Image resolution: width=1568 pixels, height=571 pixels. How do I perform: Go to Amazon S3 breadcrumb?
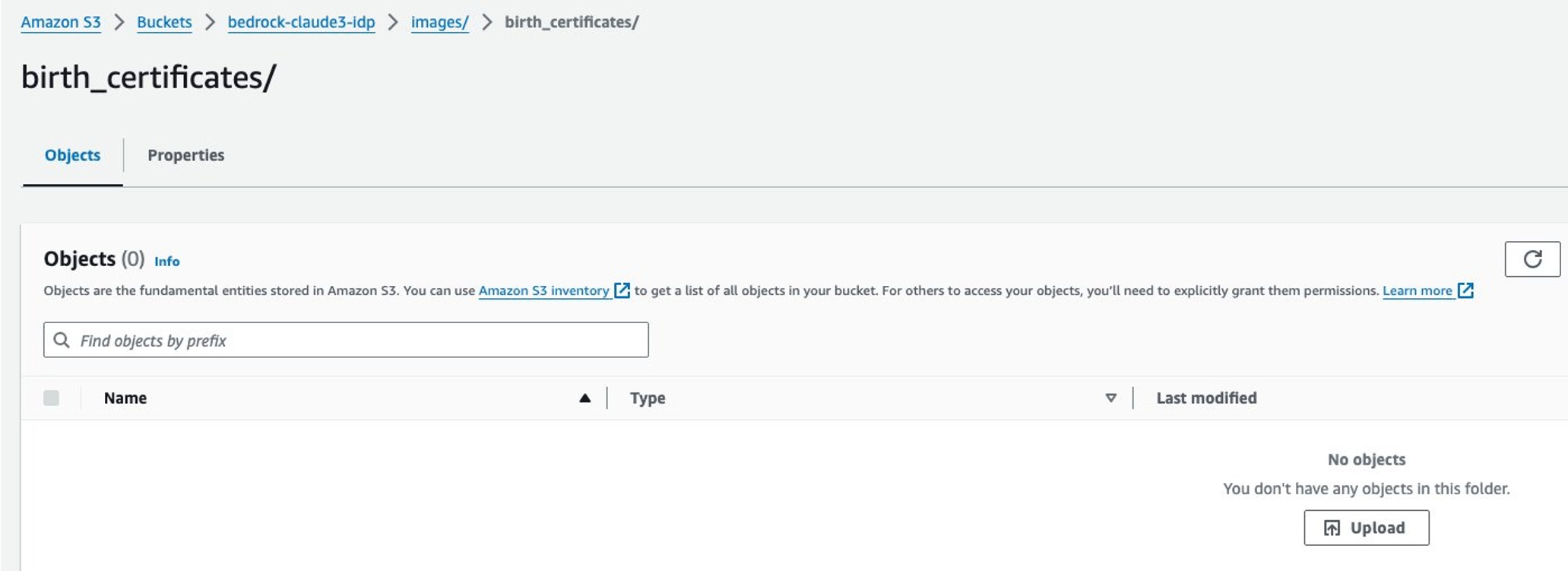[x=61, y=22]
